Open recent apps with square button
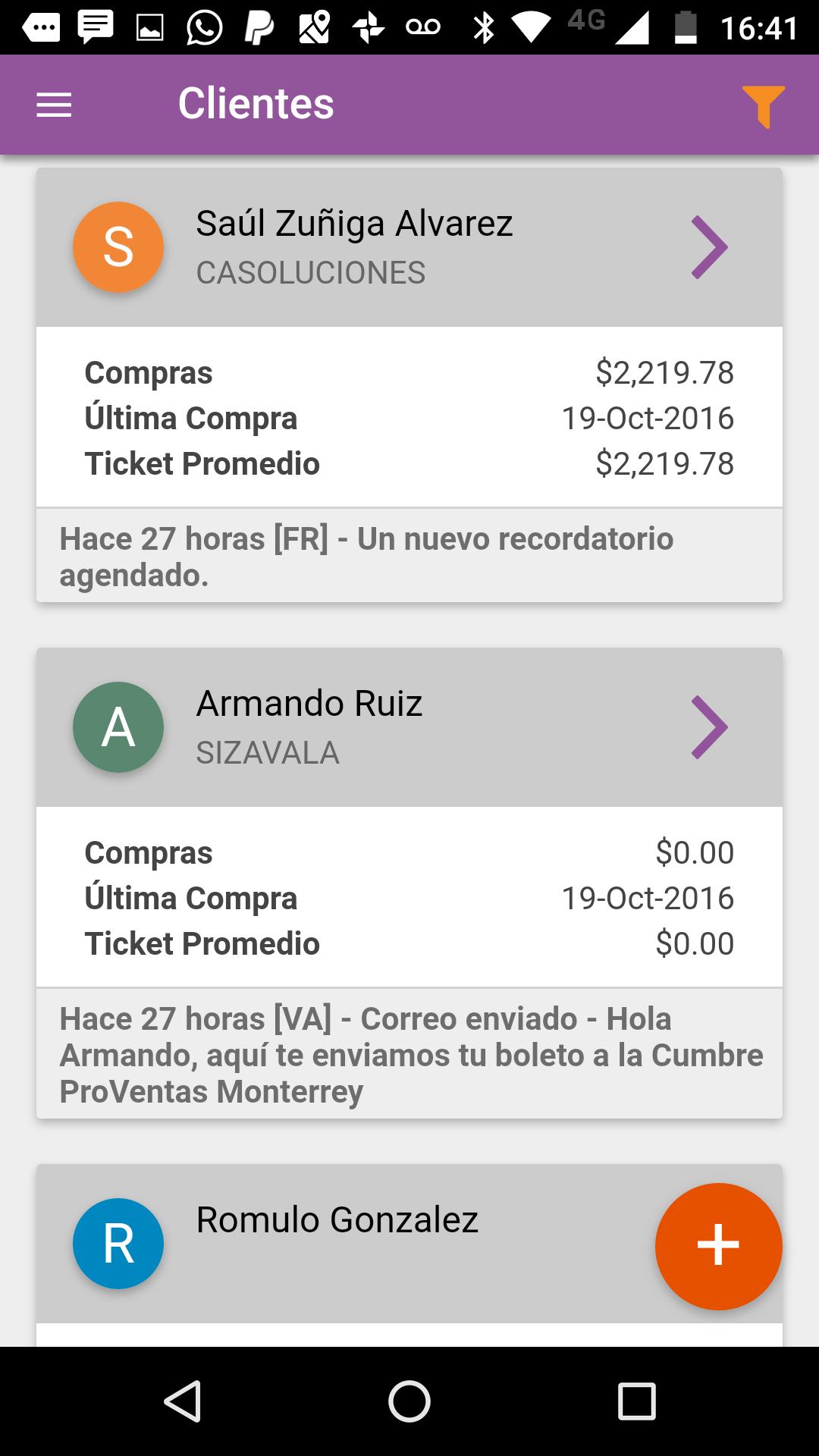 point(636,1401)
